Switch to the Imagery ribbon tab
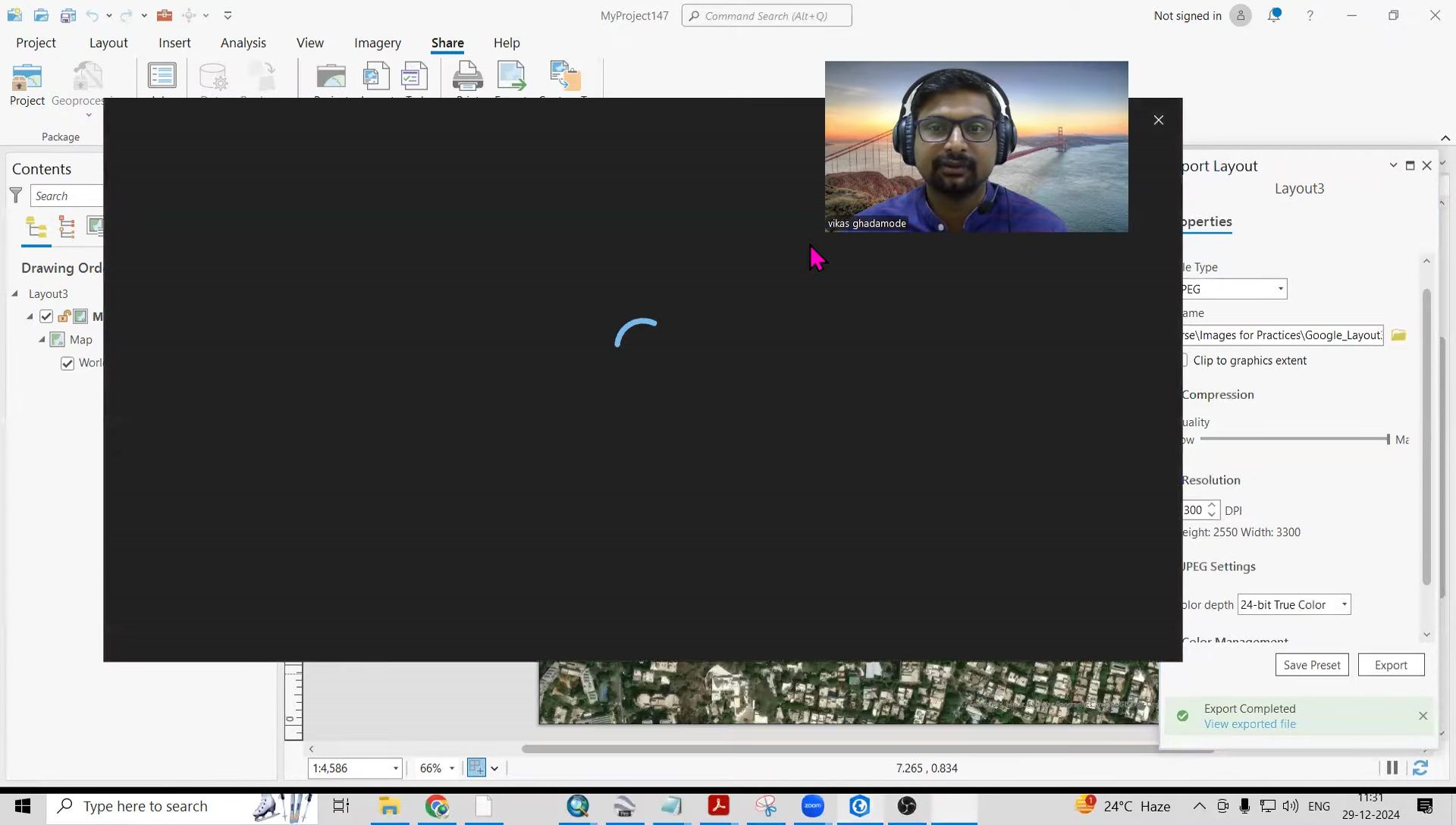 pos(378,43)
